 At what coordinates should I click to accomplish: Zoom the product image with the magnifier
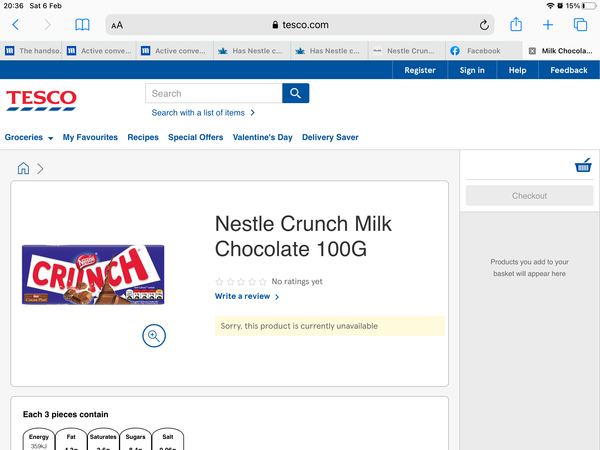[154, 336]
